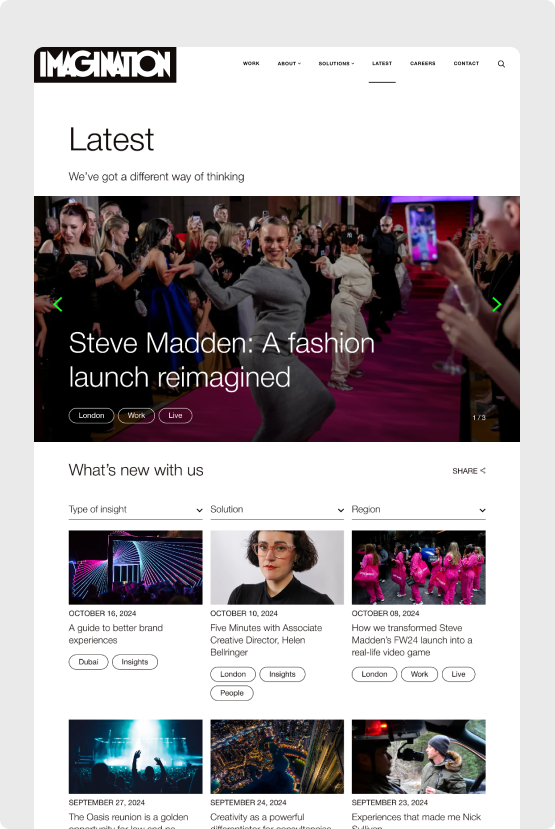Expand the Solutions navigation menu
The image size is (555, 829).
[x=336, y=63]
